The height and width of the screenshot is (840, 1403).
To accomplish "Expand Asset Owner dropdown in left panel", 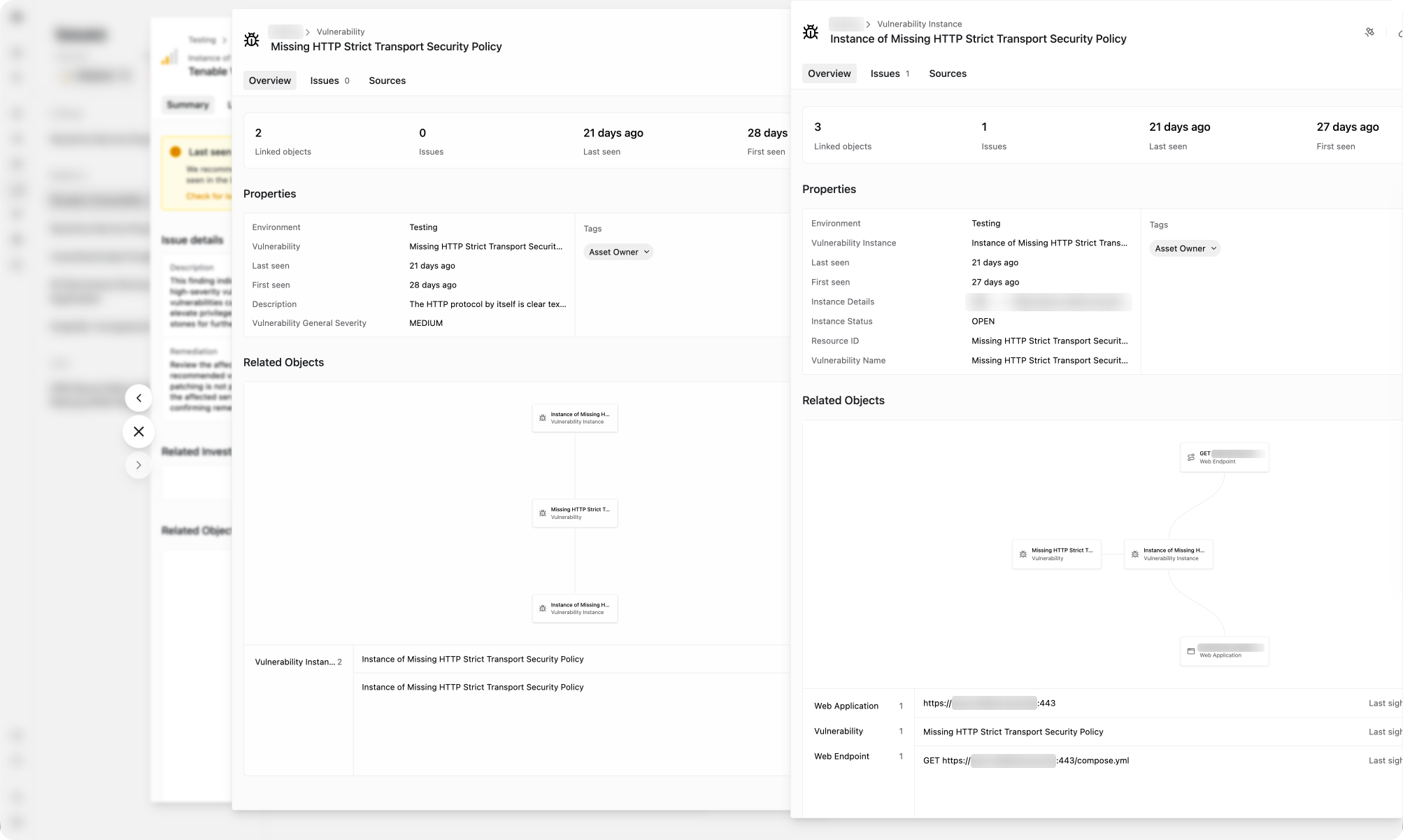I will pos(618,252).
